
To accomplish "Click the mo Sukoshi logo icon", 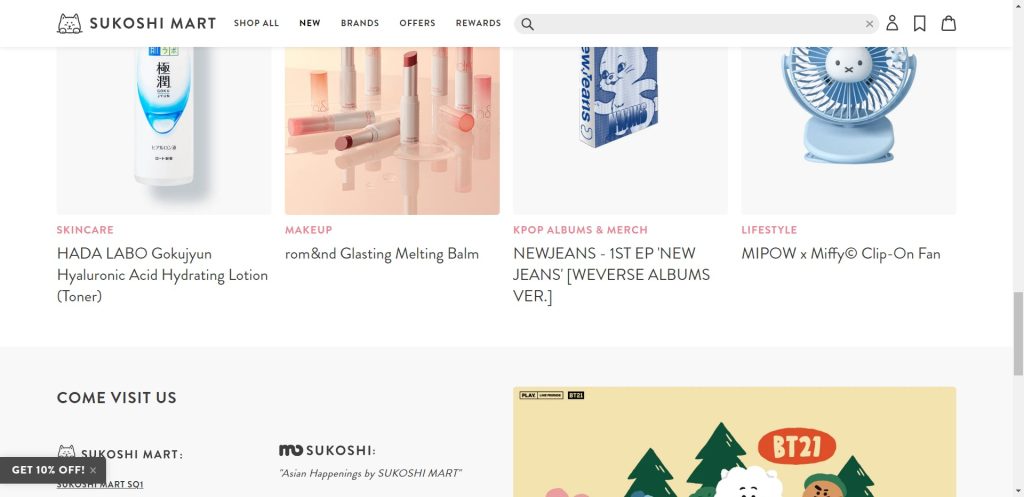I will point(291,451).
